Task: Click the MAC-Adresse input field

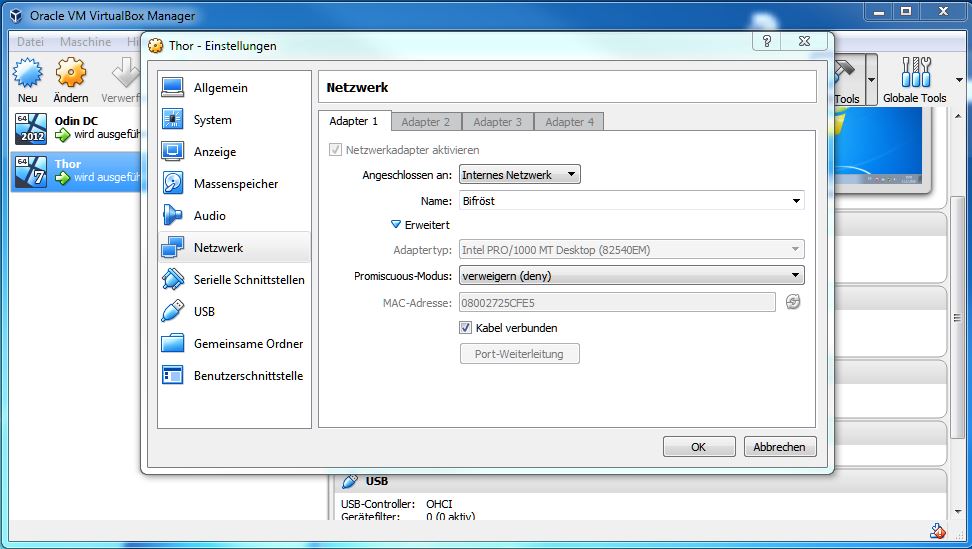Action: 617,302
